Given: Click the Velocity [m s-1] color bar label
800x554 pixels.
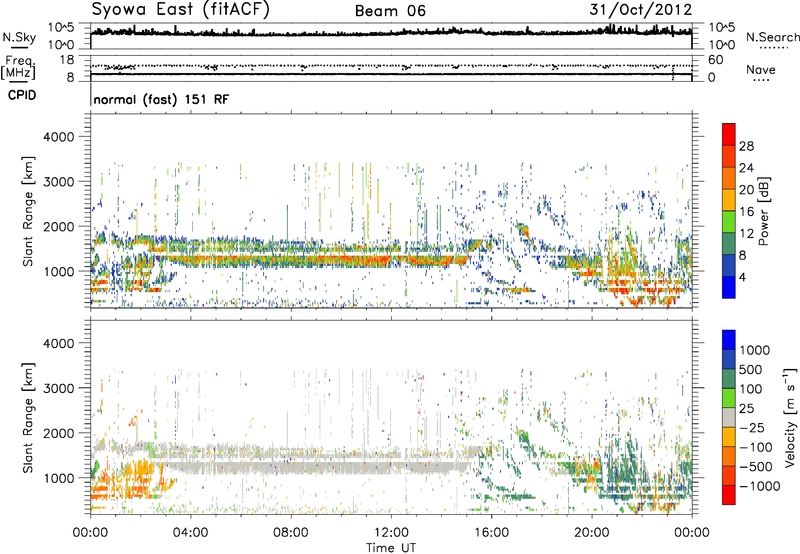Looking at the screenshot, I should [x=790, y=417].
